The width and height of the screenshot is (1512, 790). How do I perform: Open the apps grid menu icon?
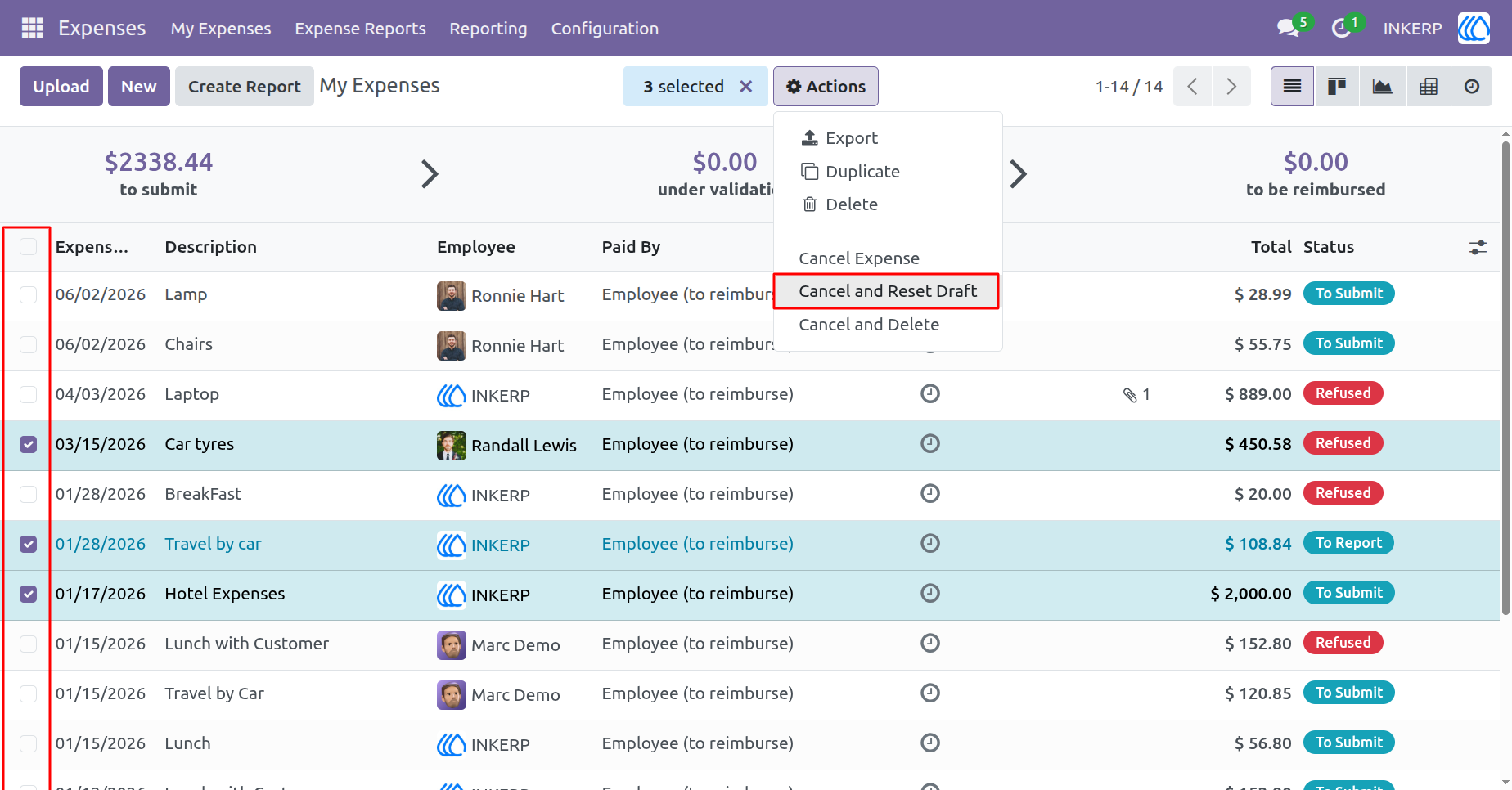(32, 28)
